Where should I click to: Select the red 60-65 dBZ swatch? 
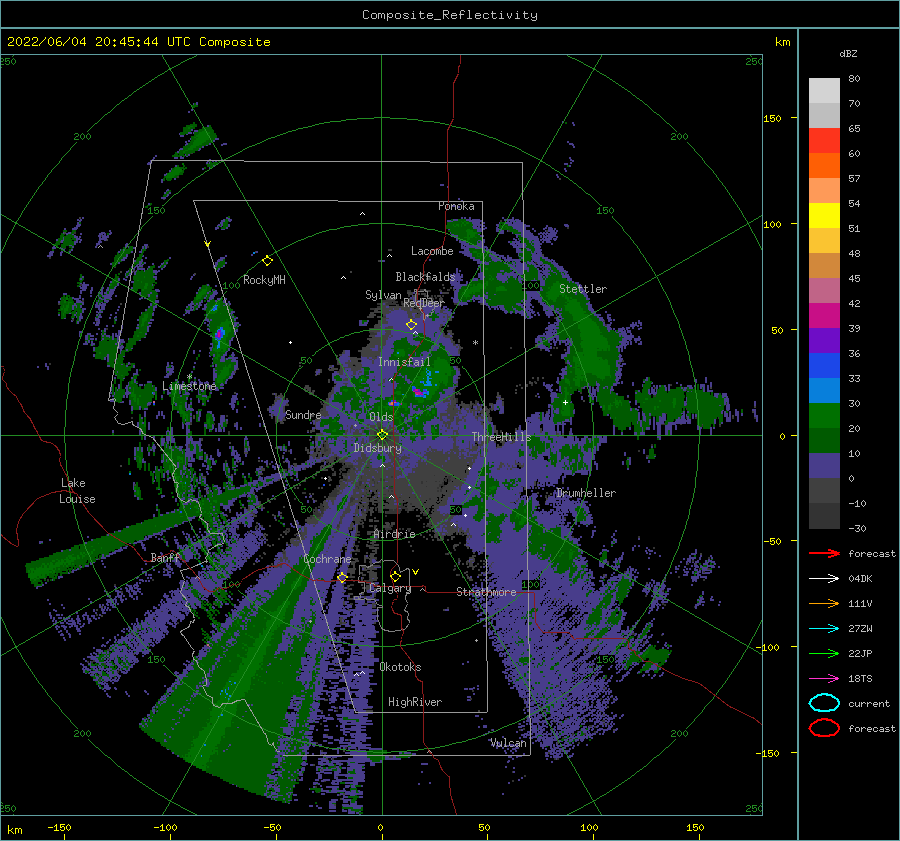tap(824, 141)
